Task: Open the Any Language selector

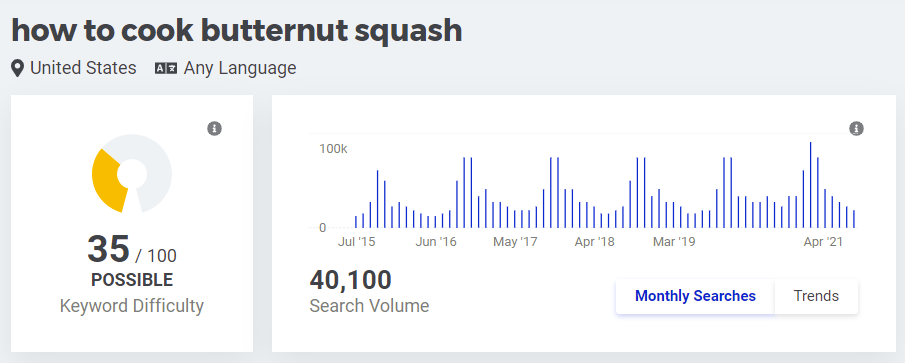Action: click(240, 68)
